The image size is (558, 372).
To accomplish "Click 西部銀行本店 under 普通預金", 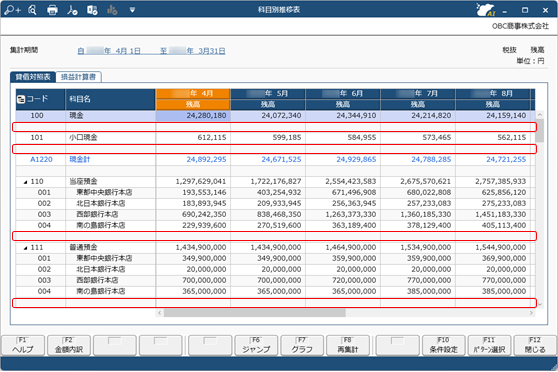I will 97,281.
